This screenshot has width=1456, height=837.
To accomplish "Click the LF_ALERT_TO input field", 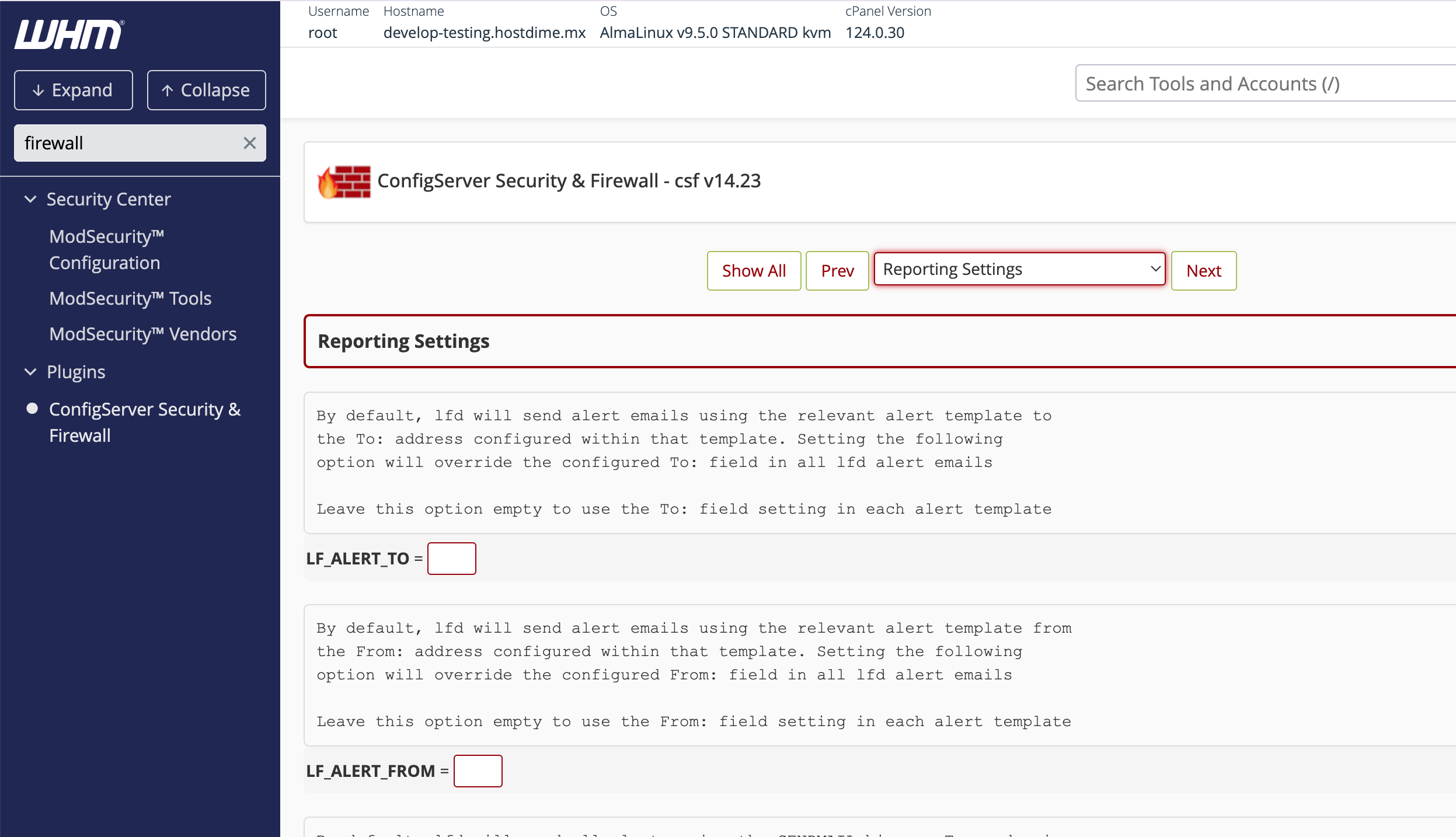I will 451,559.
